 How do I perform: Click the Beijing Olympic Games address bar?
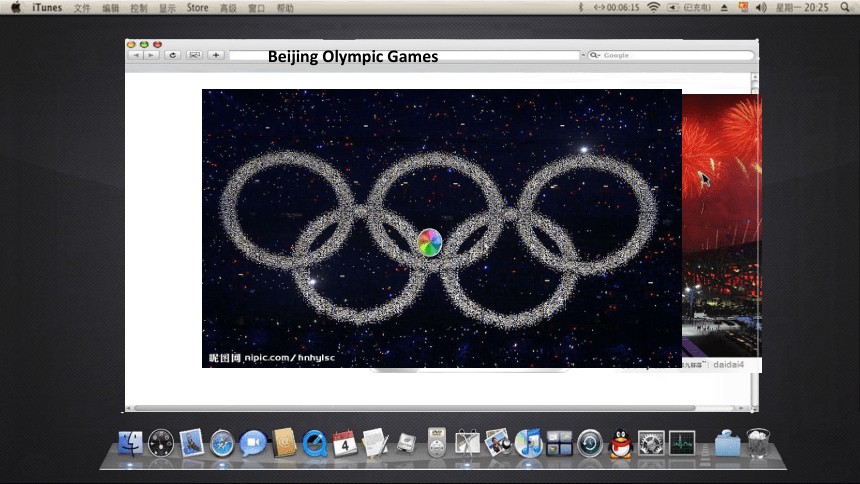point(404,55)
